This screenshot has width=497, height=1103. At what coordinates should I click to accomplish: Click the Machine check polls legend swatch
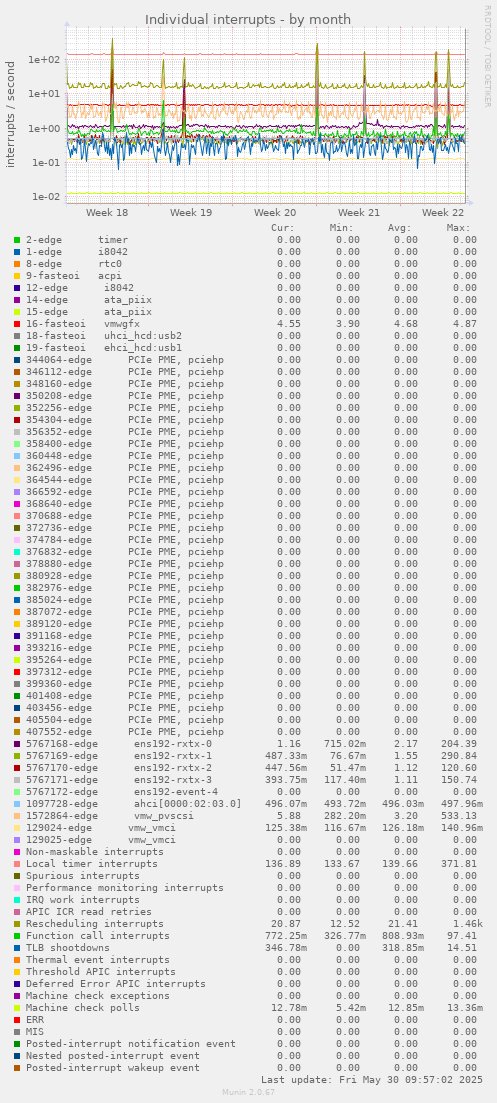pyautogui.click(x=17, y=1008)
